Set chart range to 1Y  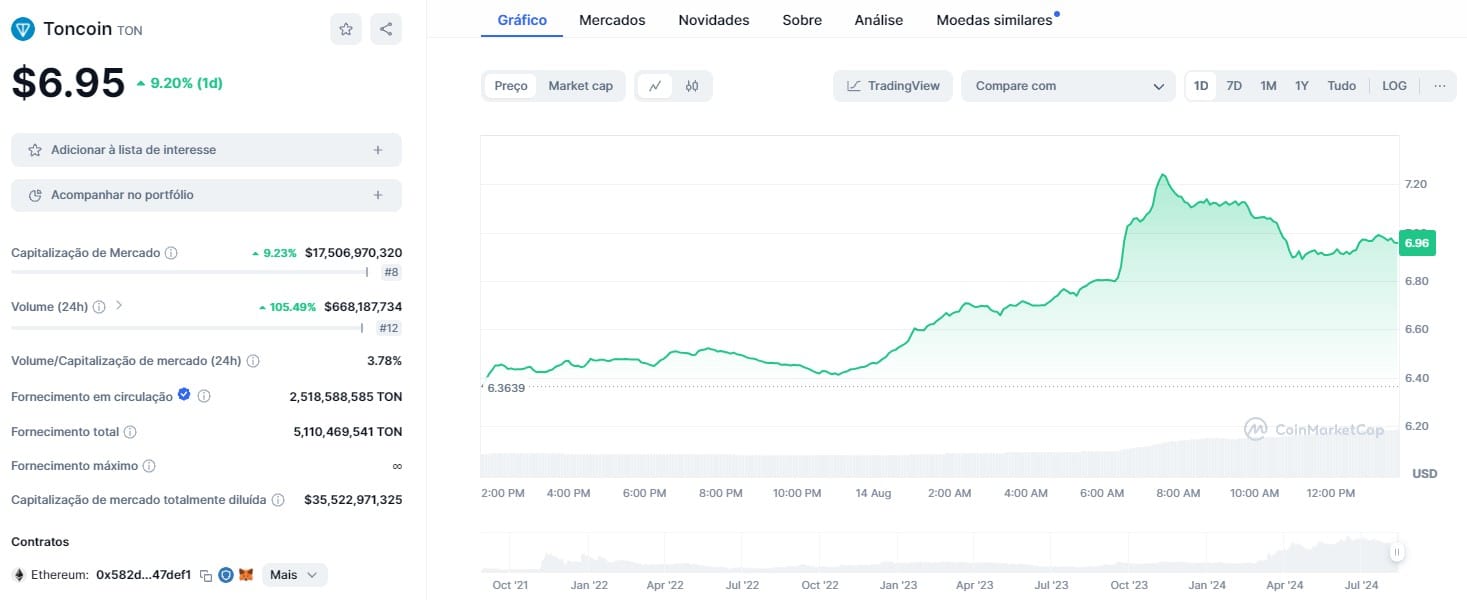(x=1302, y=86)
